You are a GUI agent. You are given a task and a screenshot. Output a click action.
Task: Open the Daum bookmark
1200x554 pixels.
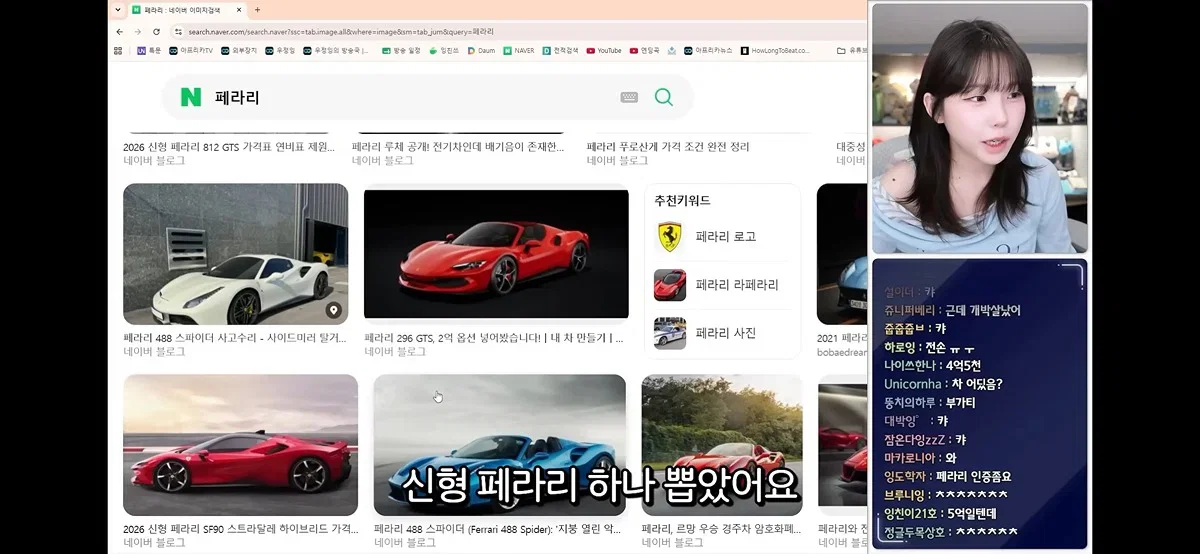tap(481, 50)
